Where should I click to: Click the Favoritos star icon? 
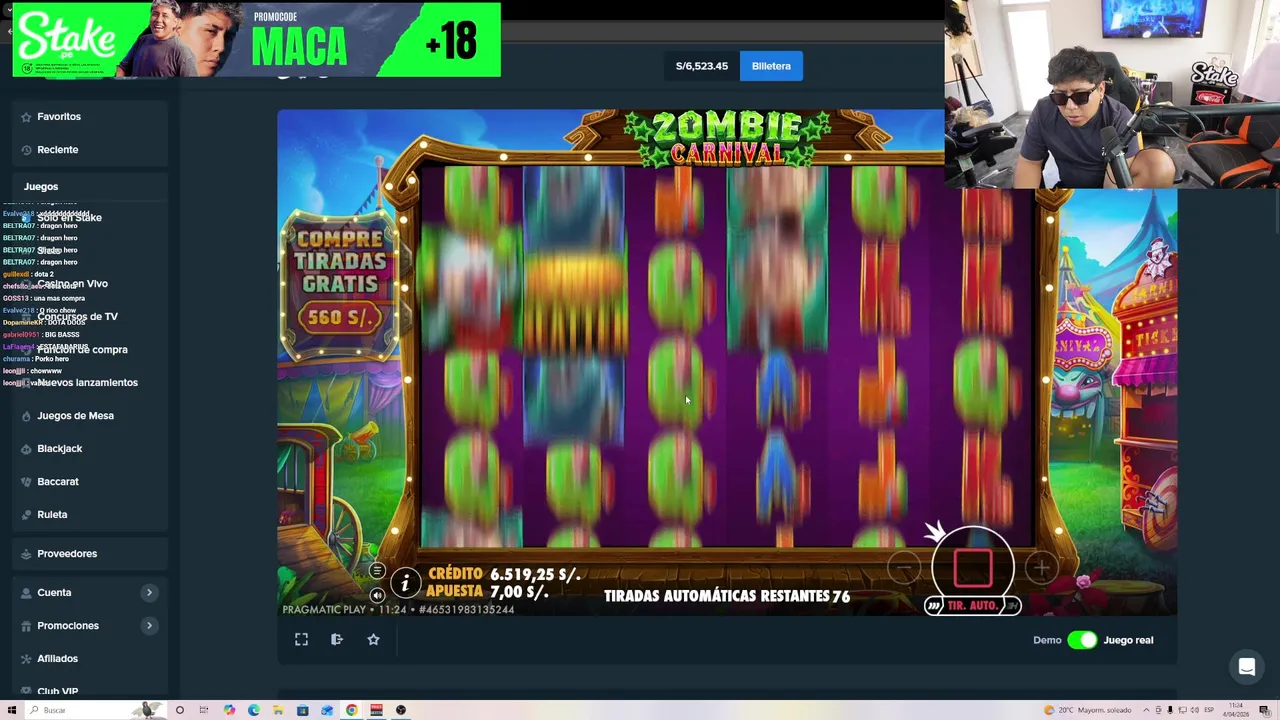coord(26,117)
